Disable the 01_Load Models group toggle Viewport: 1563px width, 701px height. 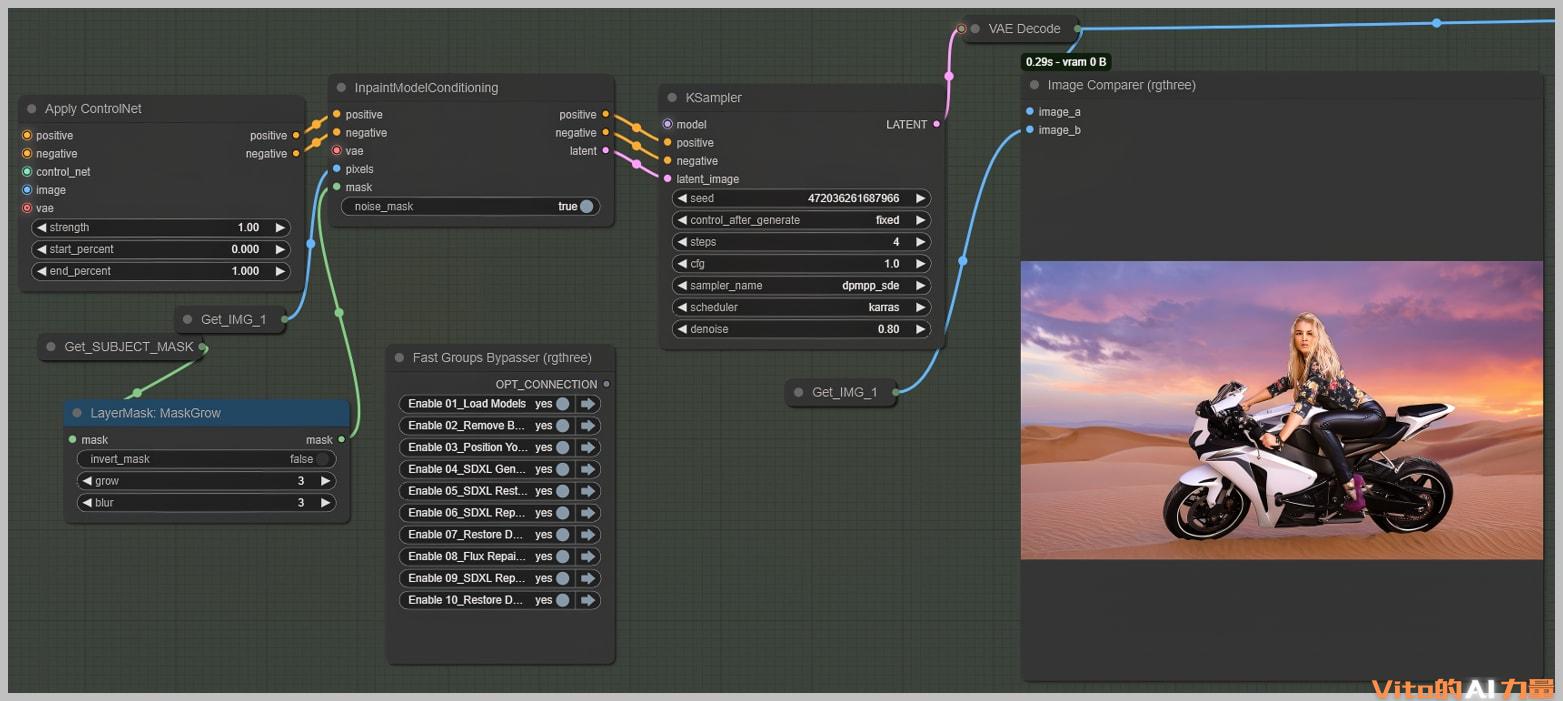point(563,404)
